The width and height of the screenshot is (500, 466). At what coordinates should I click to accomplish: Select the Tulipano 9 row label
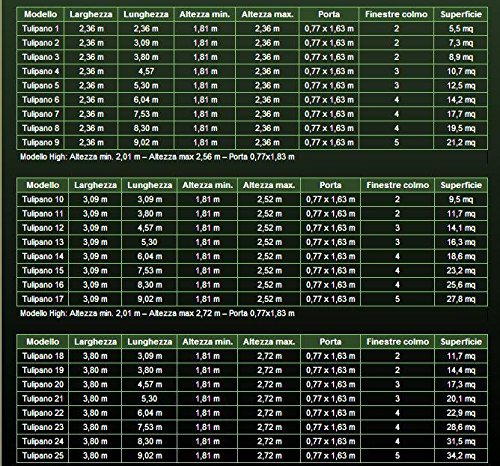[x=40, y=143]
